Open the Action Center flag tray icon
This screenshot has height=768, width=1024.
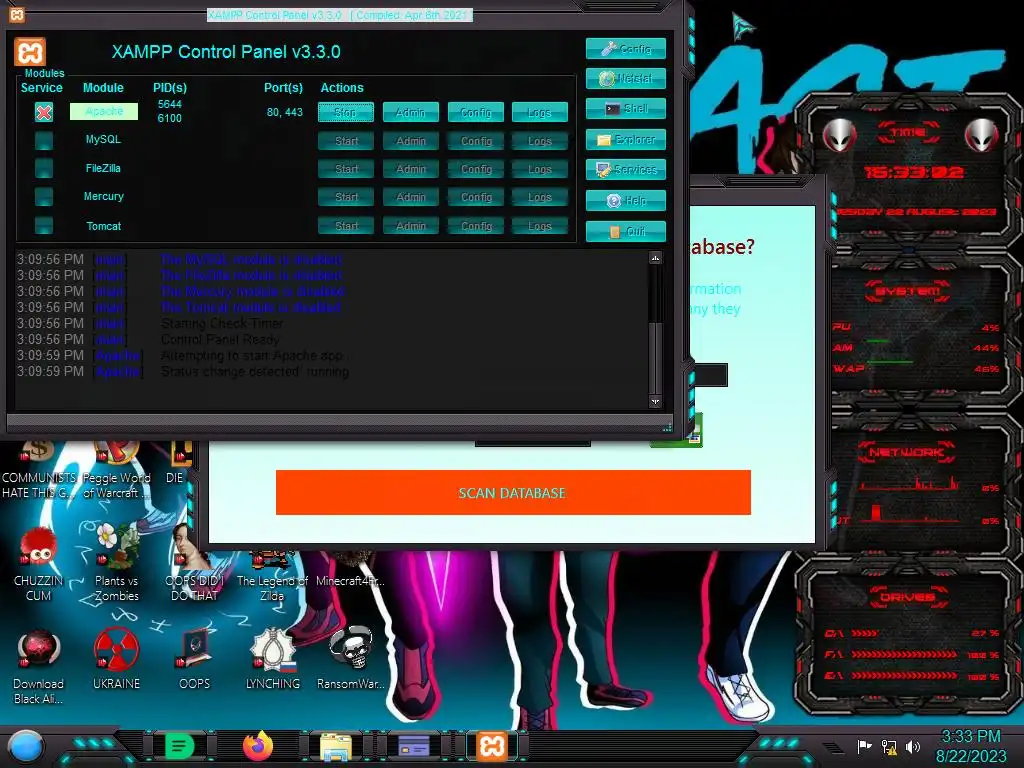click(x=864, y=746)
